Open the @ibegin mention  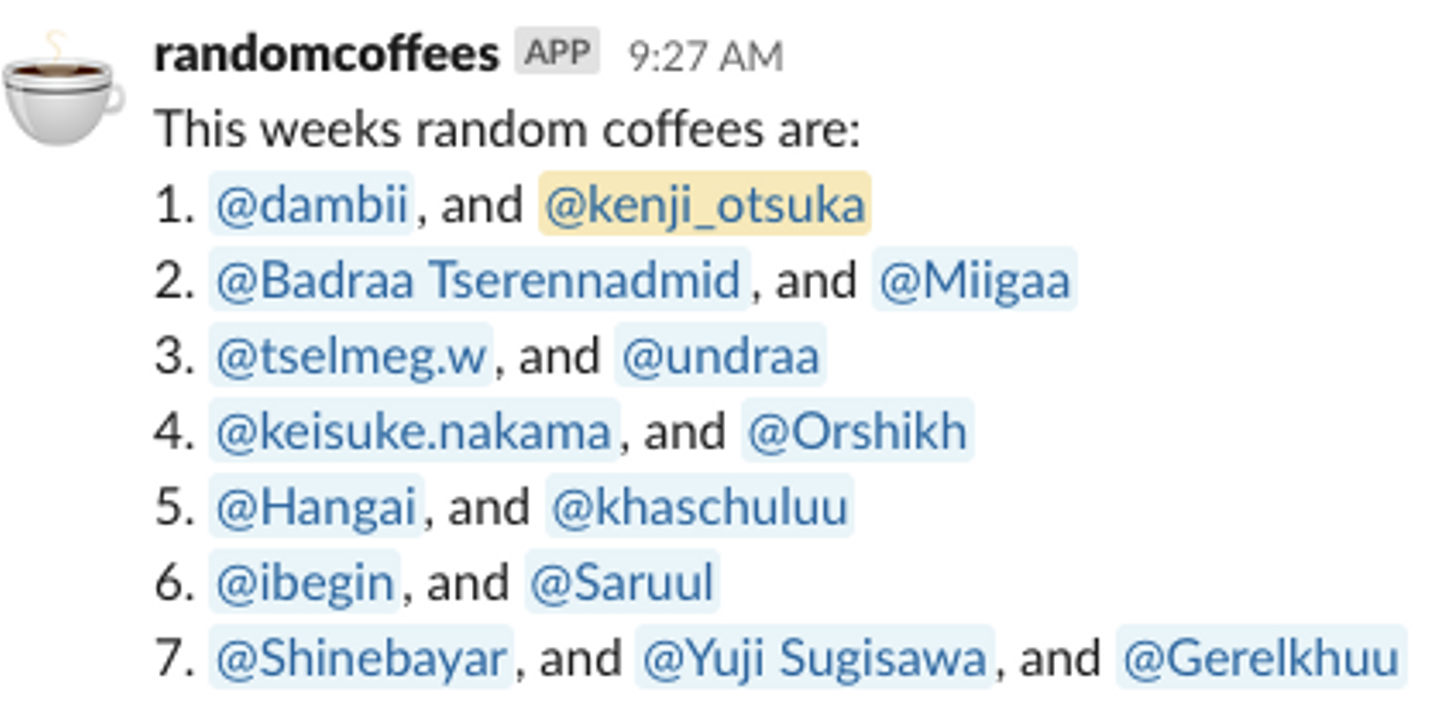[x=305, y=583]
